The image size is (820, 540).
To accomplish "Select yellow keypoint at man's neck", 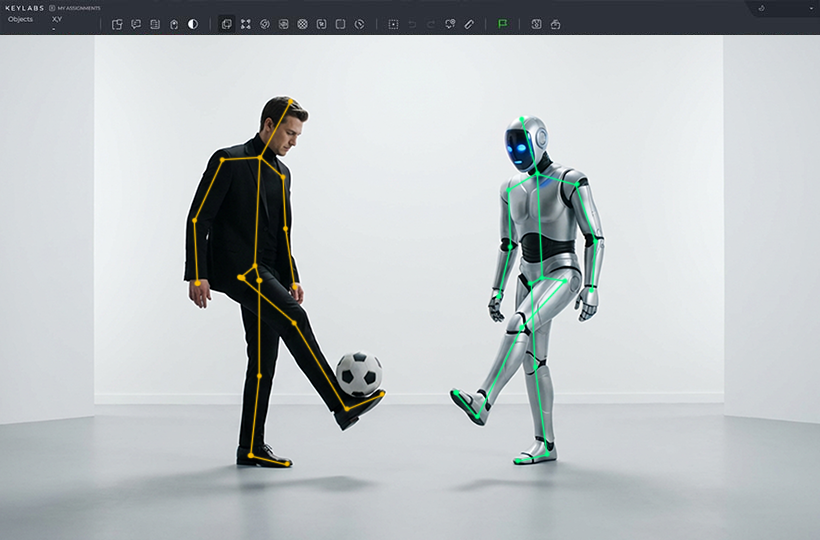I will [260, 157].
